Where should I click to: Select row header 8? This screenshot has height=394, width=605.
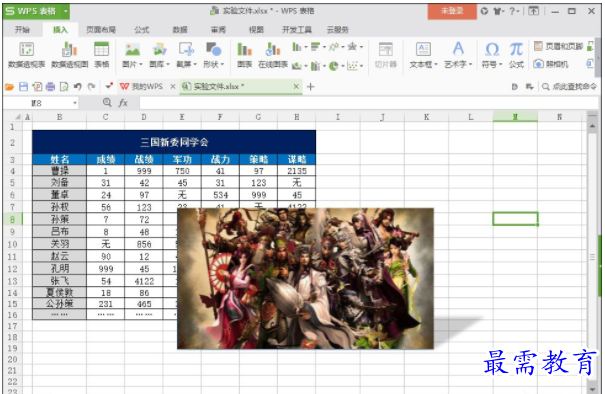(x=12, y=219)
